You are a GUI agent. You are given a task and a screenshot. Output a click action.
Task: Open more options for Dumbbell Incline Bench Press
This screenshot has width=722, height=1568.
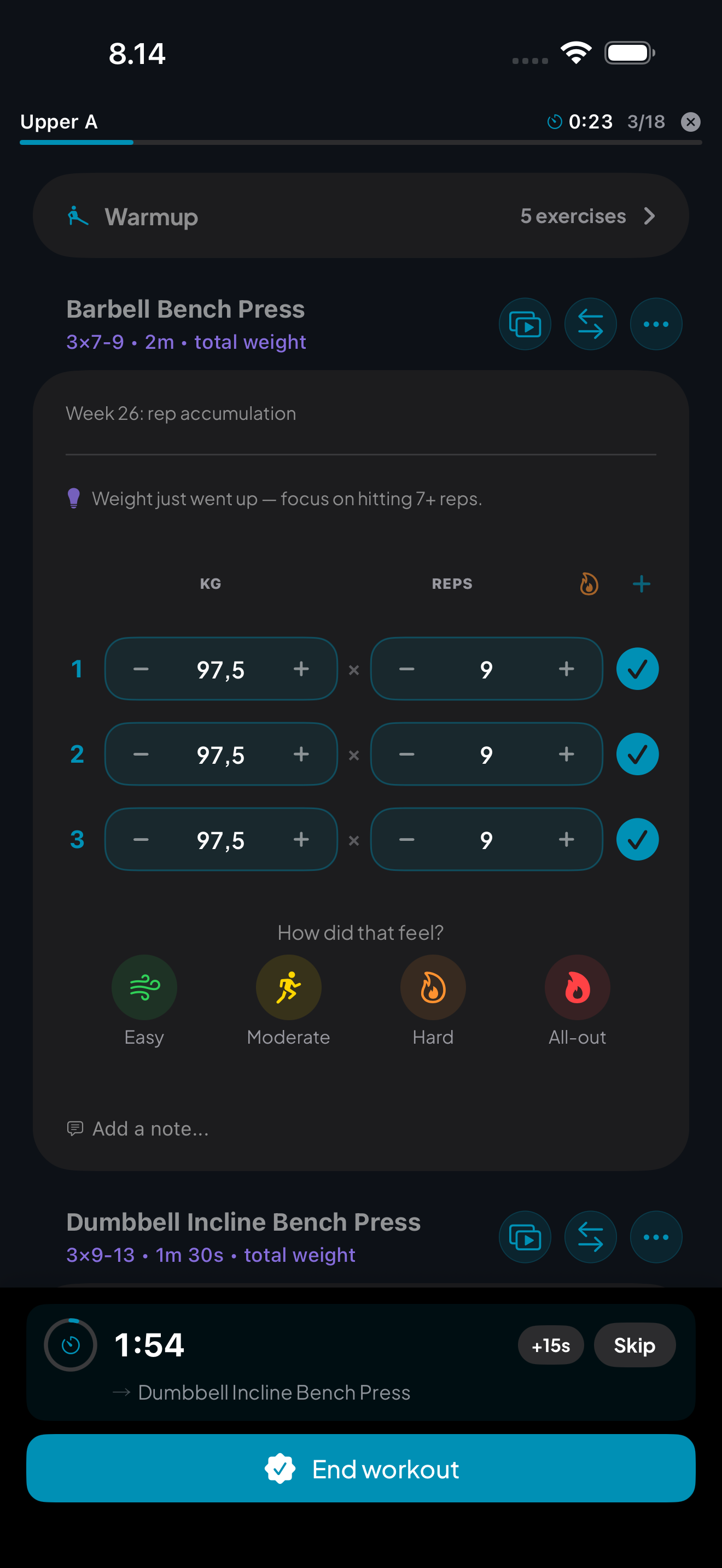(x=656, y=1237)
